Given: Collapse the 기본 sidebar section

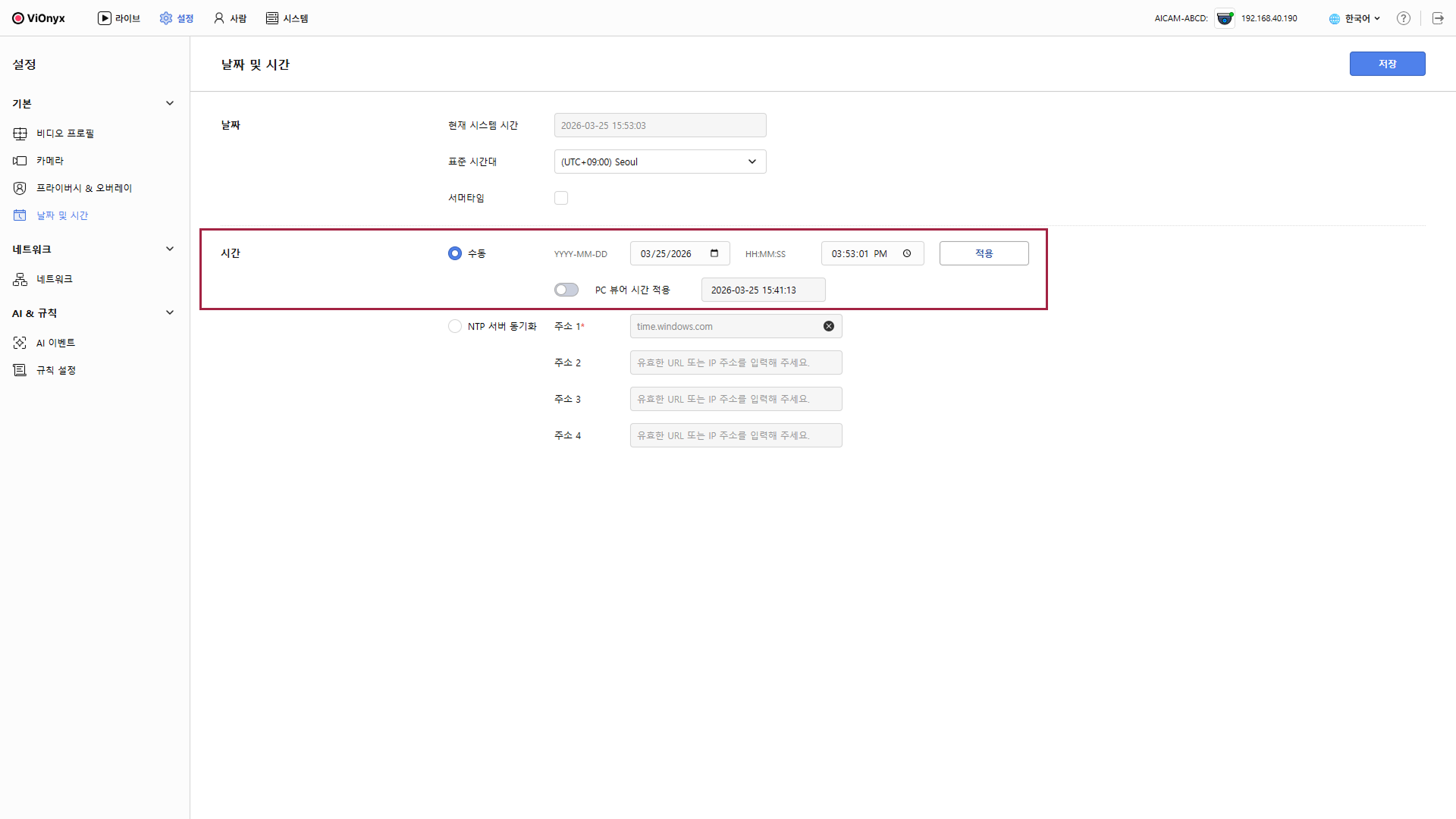Looking at the screenshot, I should 170,103.
